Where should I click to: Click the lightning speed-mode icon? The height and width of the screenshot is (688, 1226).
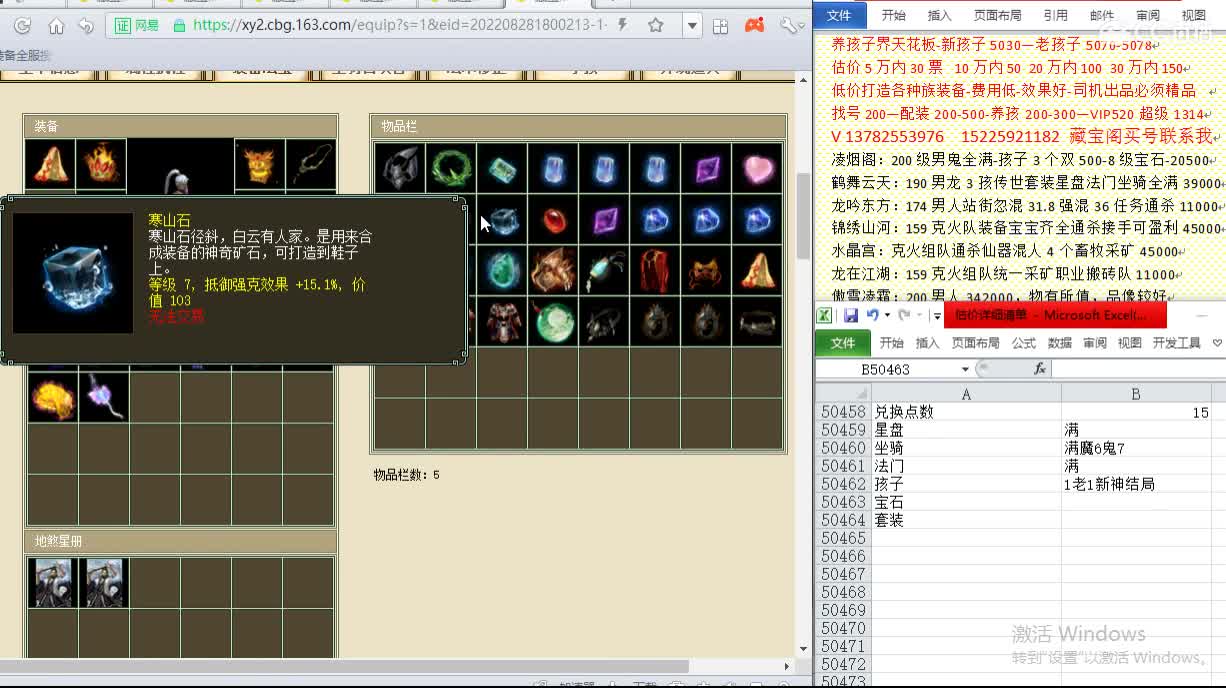click(624, 26)
